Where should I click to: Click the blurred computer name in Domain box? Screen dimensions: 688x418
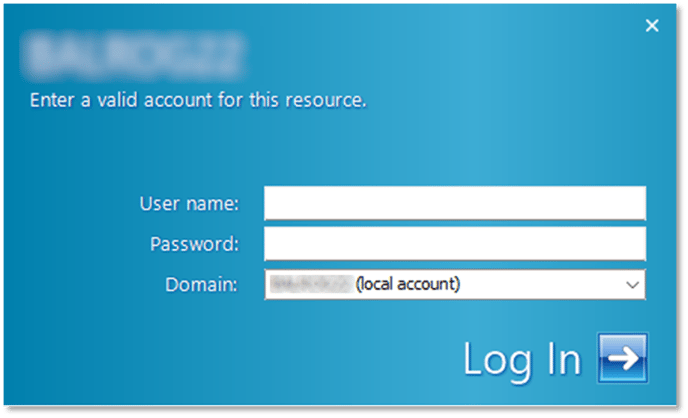click(312, 284)
